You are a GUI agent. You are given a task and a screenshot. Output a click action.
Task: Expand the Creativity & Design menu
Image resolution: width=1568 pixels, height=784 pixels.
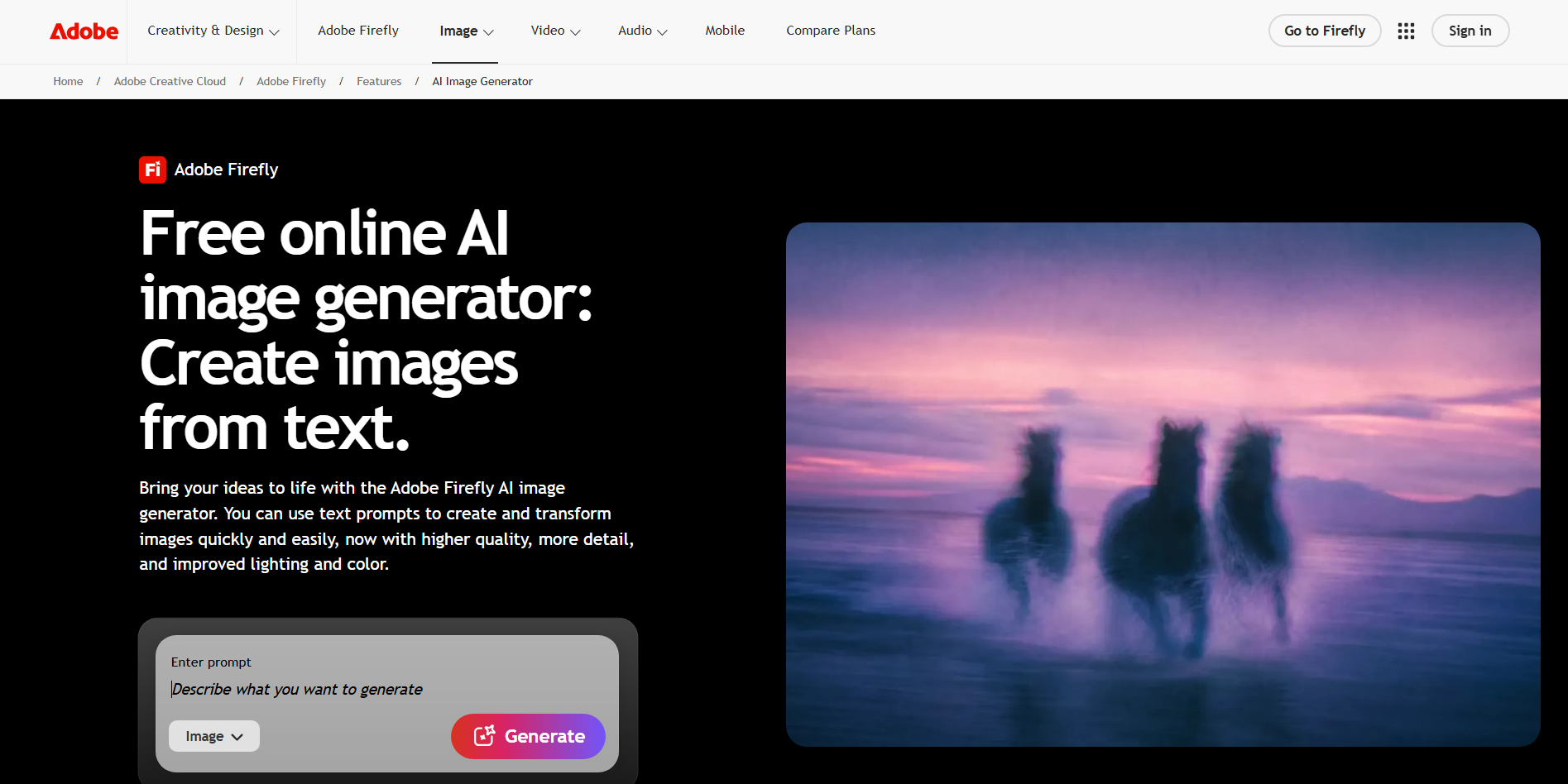[x=213, y=31]
